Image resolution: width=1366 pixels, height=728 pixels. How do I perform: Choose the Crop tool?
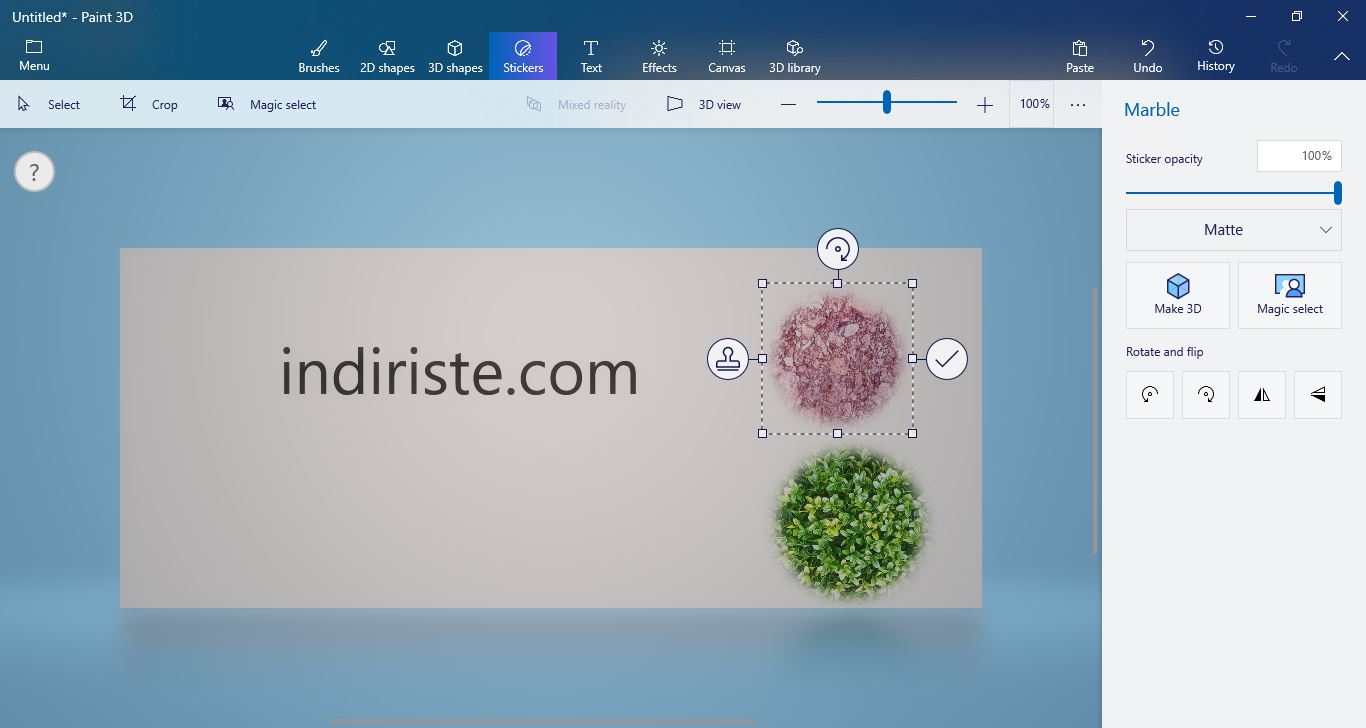[x=149, y=104]
